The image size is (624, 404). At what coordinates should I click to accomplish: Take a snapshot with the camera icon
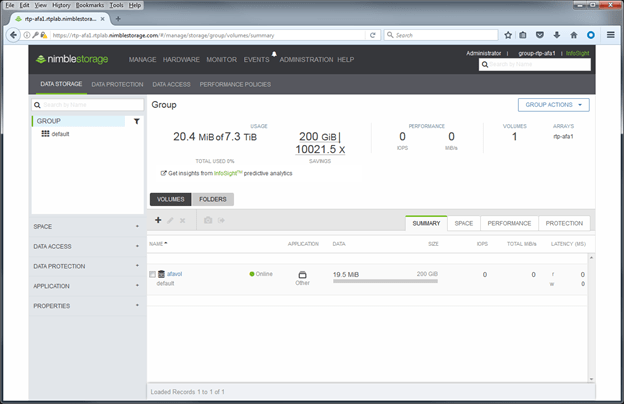pyautogui.click(x=208, y=220)
